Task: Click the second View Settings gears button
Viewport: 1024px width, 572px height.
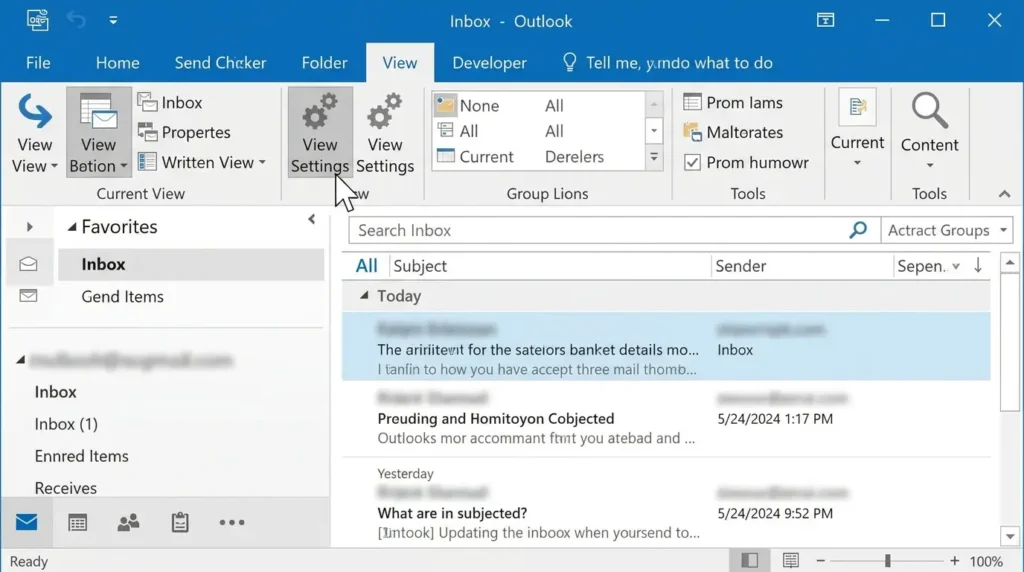Action: click(385, 133)
